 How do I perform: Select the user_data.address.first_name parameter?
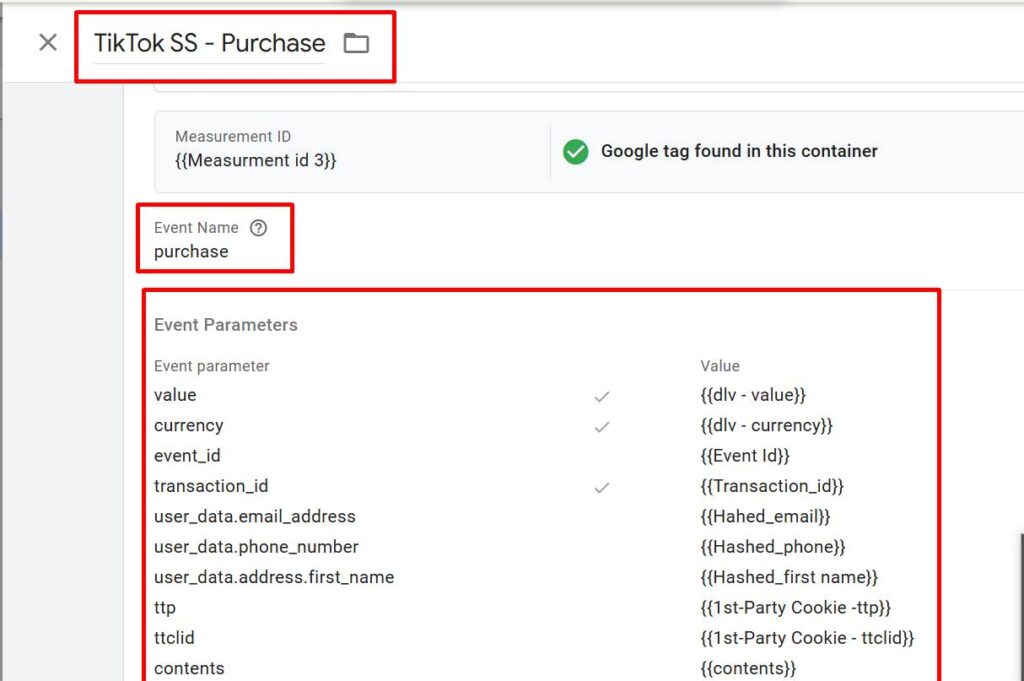coord(274,577)
